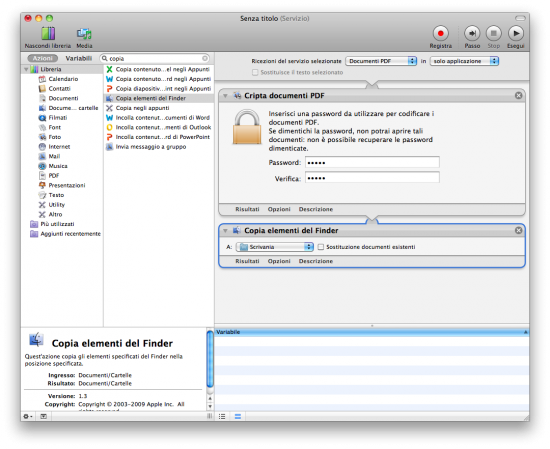Show Risultati of Cripta documenti PDF
The image size is (550, 449).
247,209
